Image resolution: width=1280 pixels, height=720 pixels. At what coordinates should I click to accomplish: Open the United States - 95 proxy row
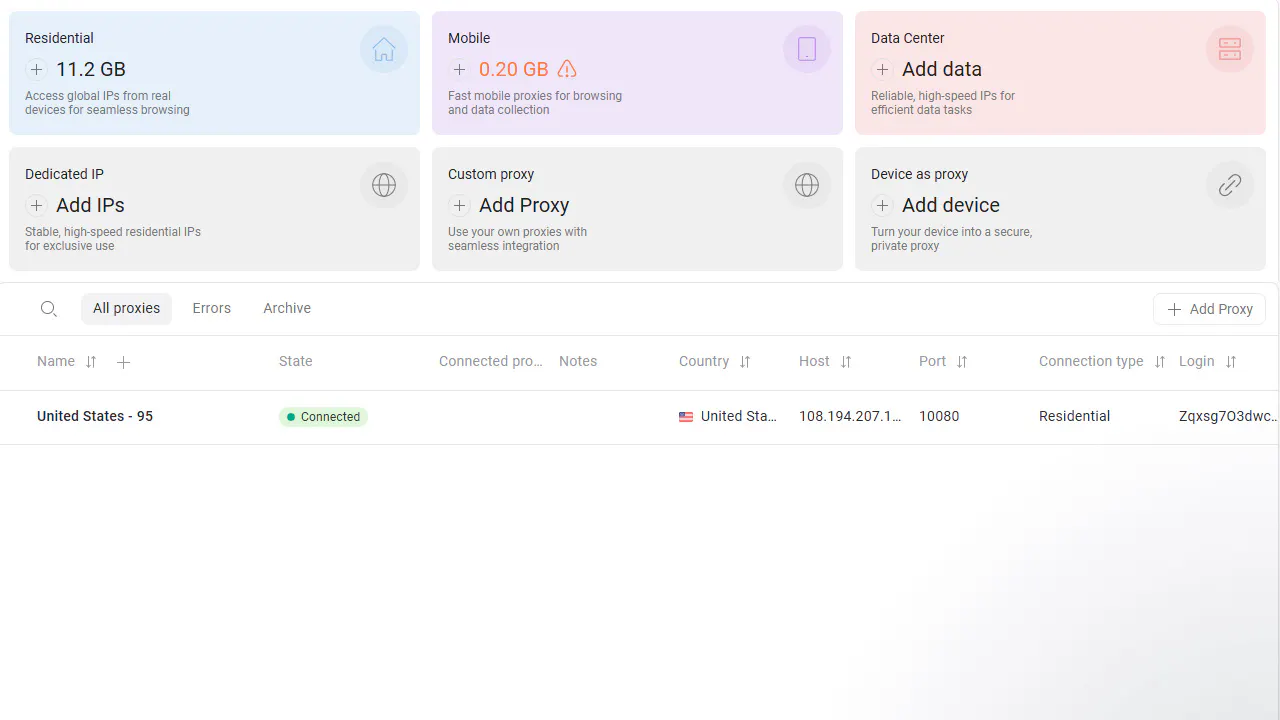point(640,417)
